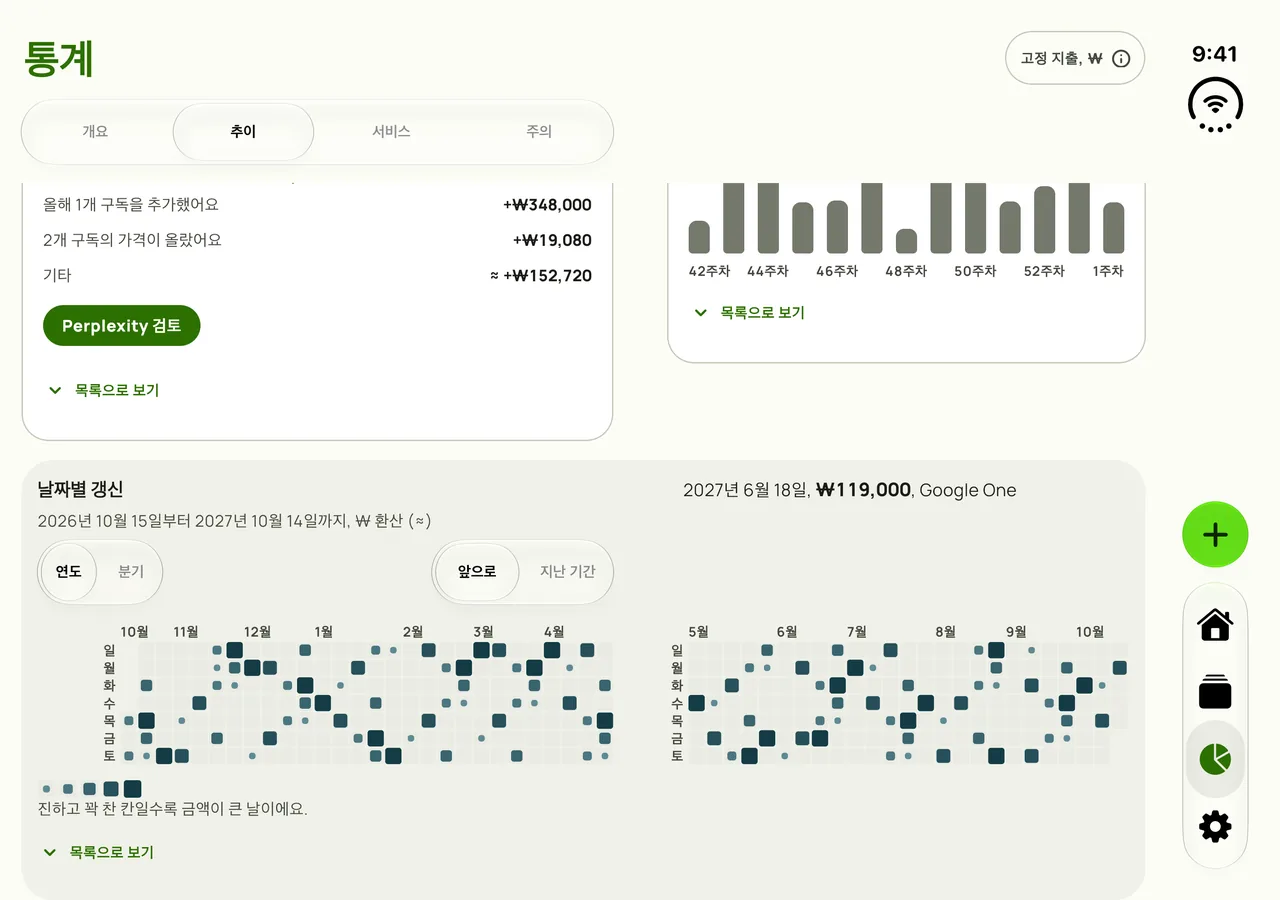This screenshot has width=1280, height=900.
Task: Click the bar for 1주차
Action: tap(1113, 228)
